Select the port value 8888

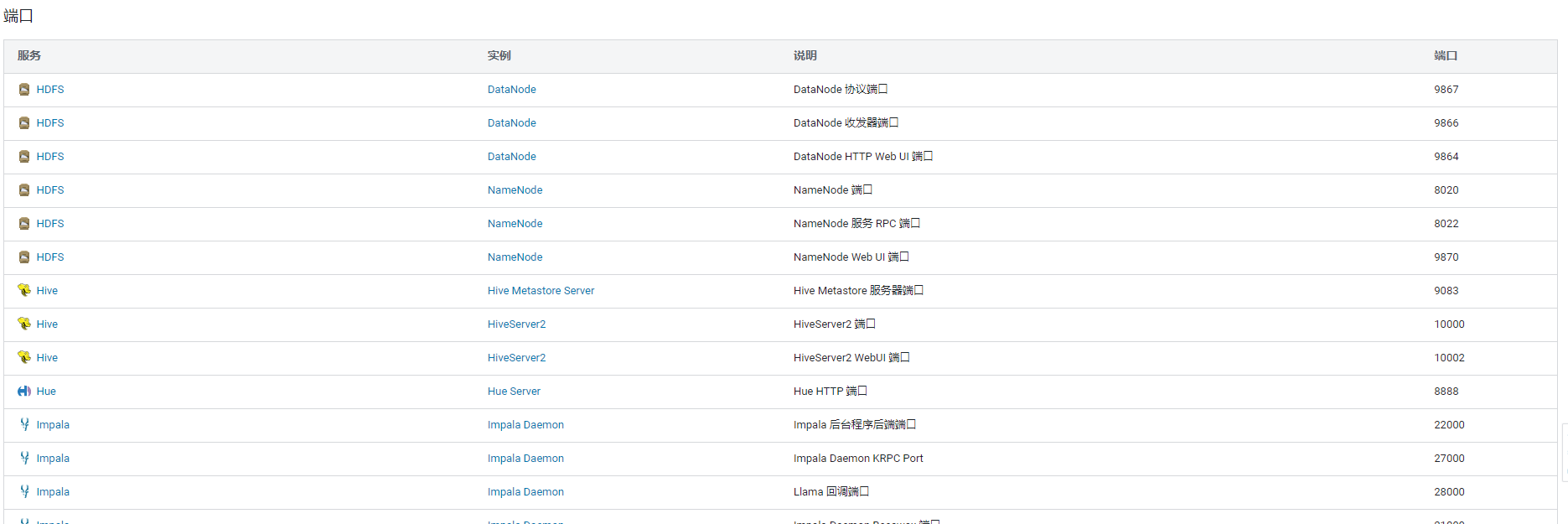tap(1446, 392)
